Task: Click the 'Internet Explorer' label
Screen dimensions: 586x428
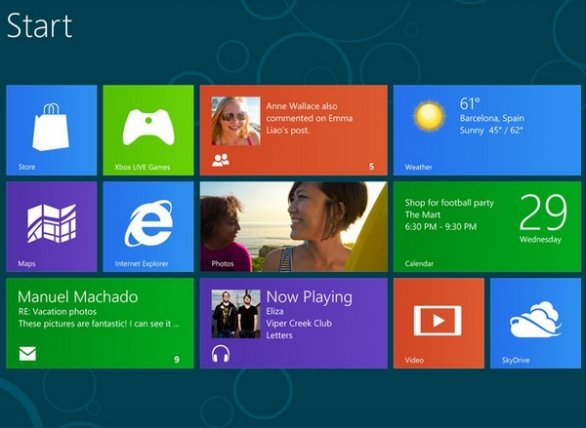Action: pos(142,264)
